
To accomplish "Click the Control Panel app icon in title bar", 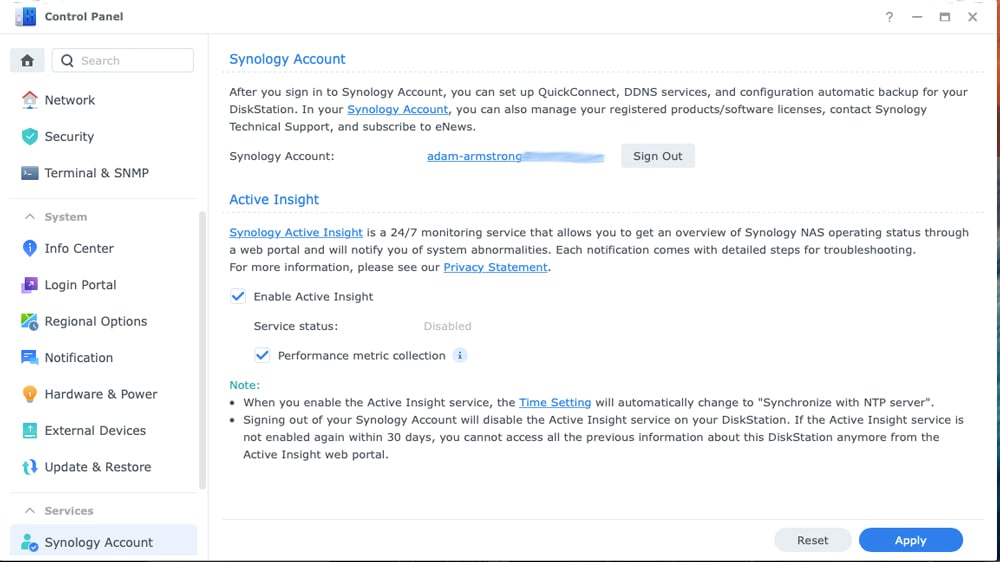I will coord(26,17).
